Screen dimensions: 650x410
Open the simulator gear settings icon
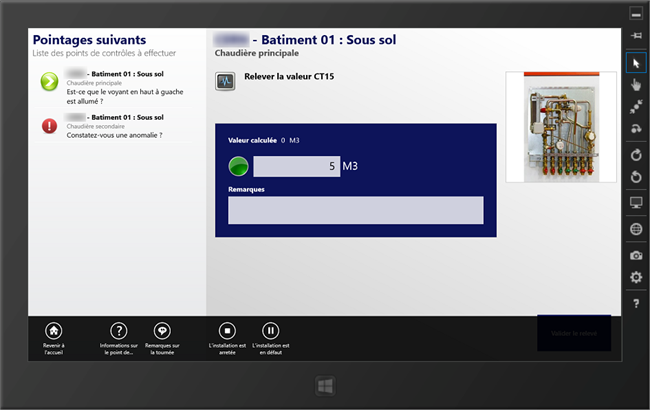(636, 277)
